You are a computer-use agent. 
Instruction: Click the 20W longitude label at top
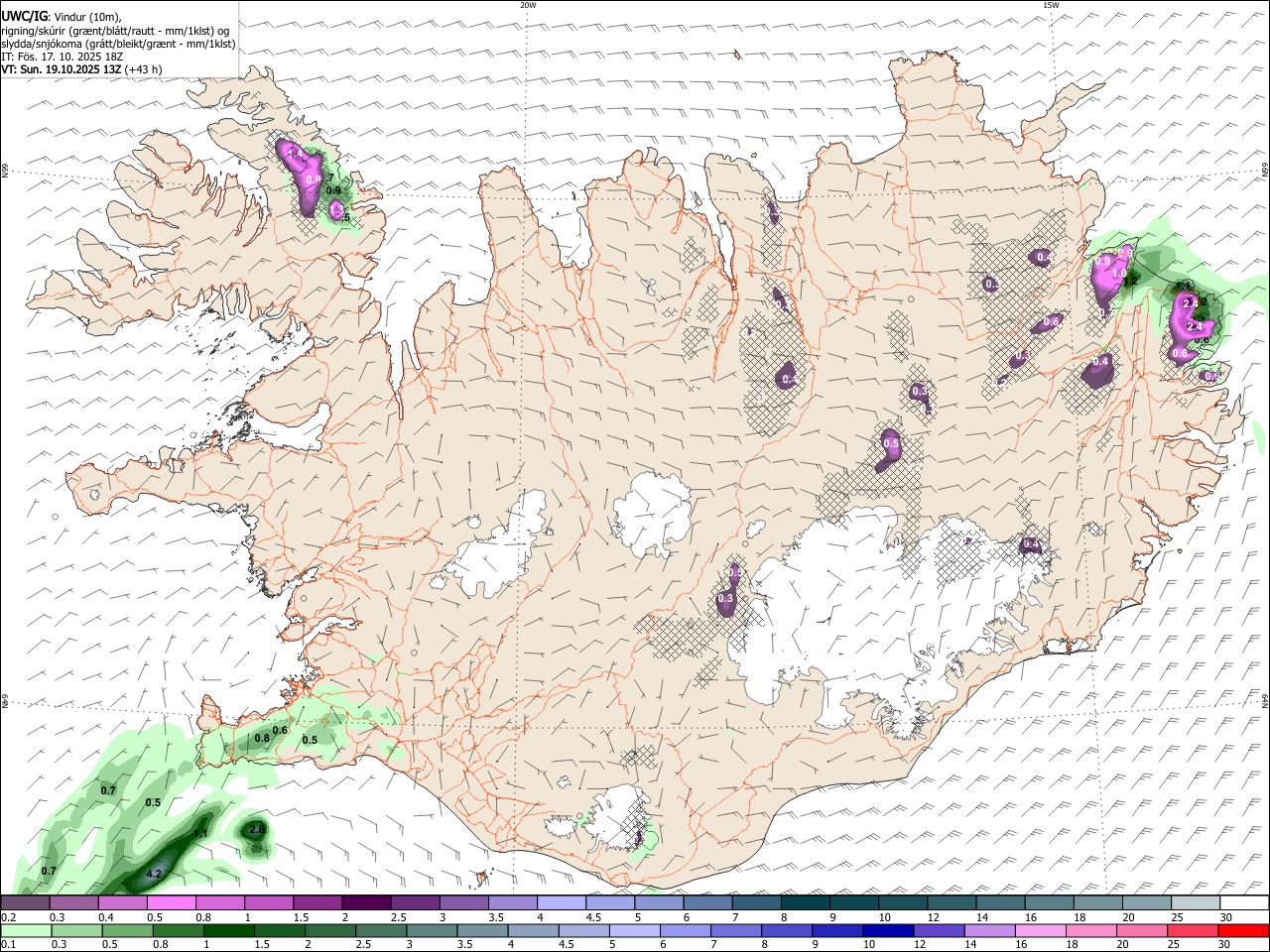click(528, 5)
